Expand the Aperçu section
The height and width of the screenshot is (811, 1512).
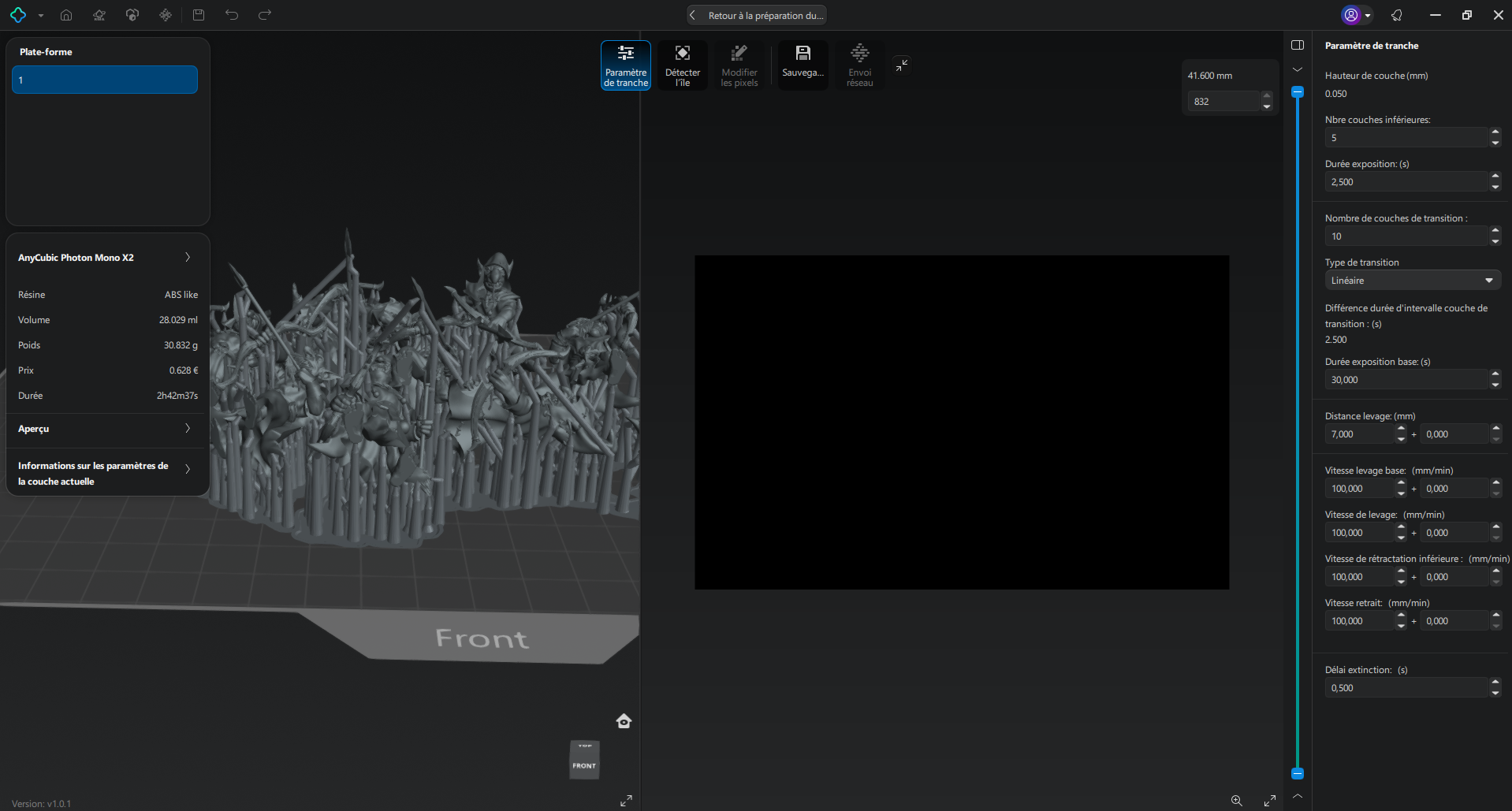[x=187, y=429]
